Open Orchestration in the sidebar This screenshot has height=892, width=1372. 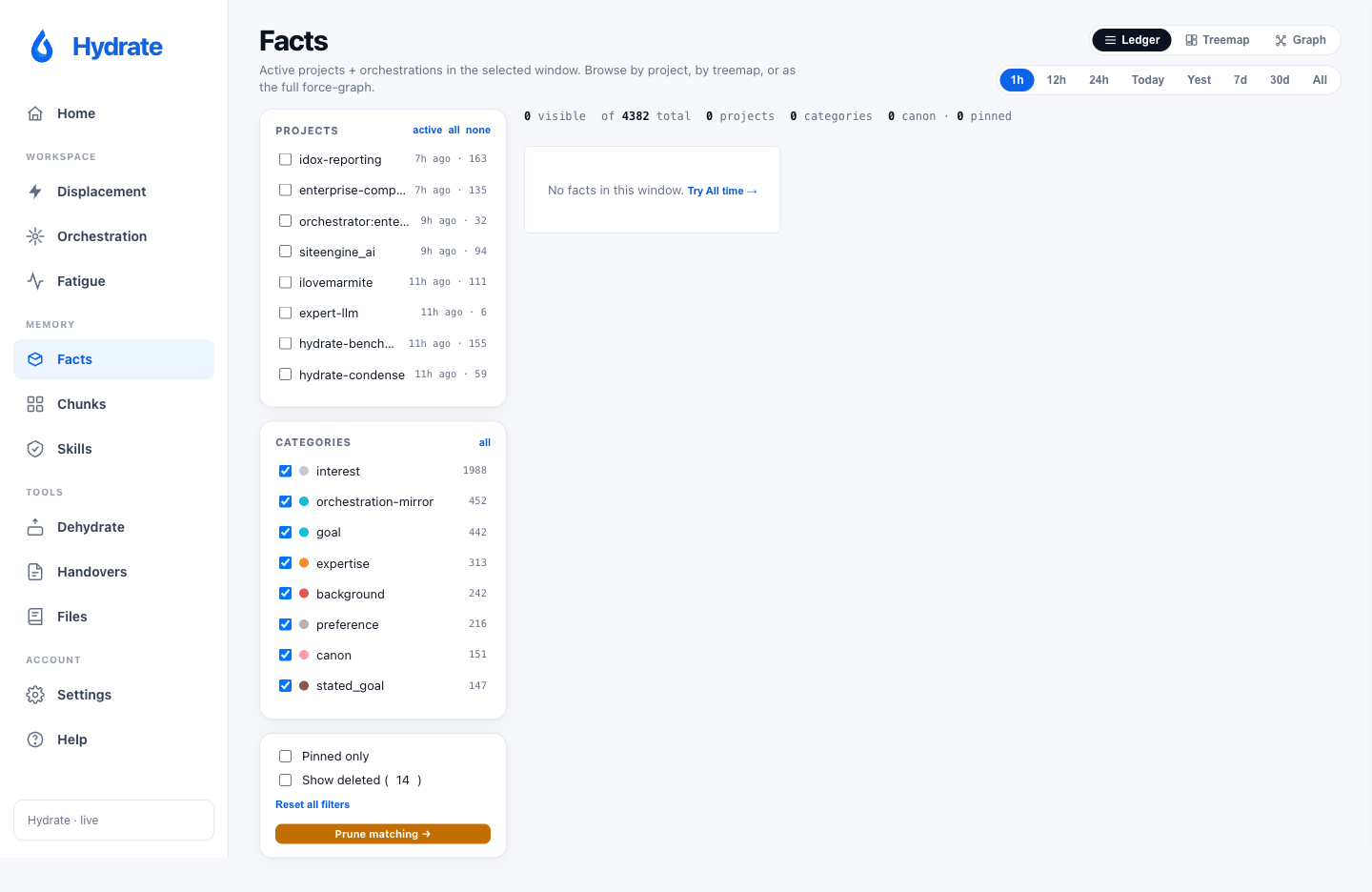[113, 236]
